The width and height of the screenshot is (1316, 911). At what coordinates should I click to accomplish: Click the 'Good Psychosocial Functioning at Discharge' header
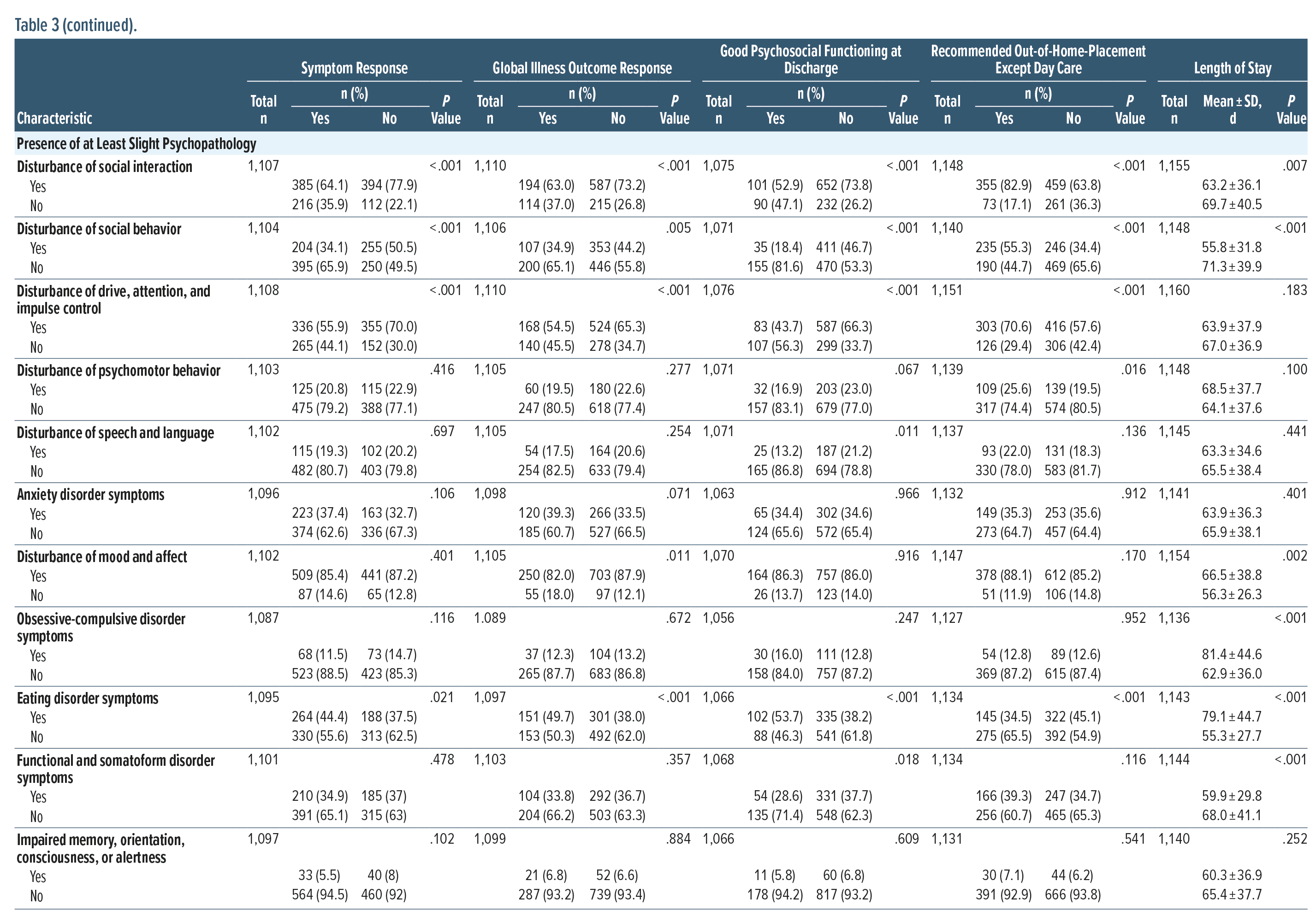810,59
